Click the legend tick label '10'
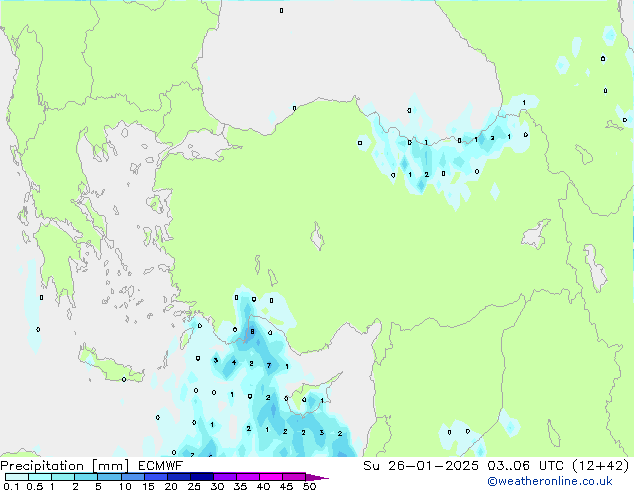This screenshot has height=490, width=634. click(x=125, y=486)
